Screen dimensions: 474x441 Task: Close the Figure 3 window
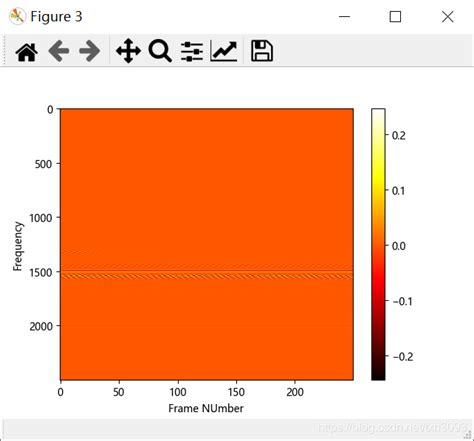click(448, 16)
